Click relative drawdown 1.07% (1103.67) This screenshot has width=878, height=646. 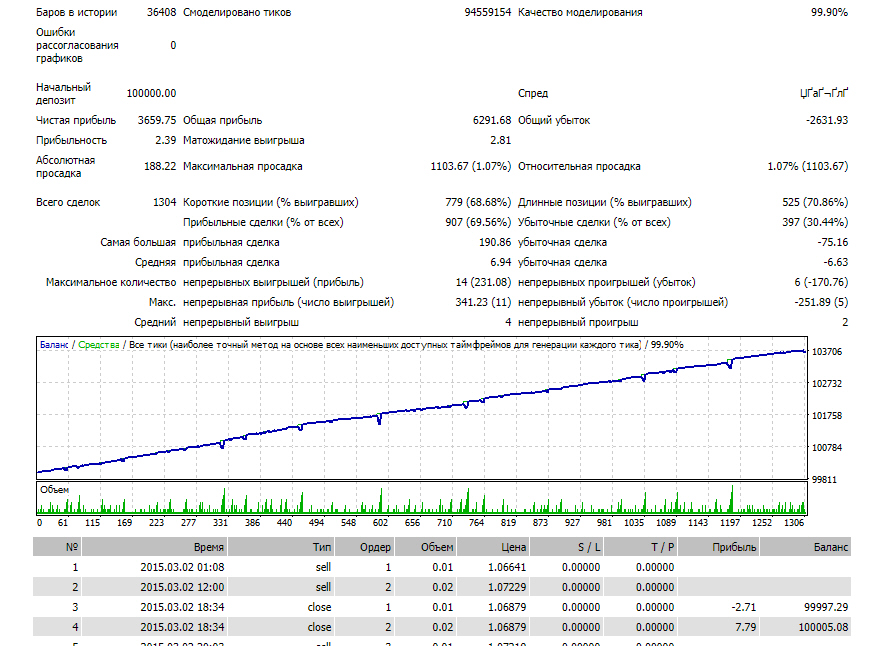click(x=807, y=166)
